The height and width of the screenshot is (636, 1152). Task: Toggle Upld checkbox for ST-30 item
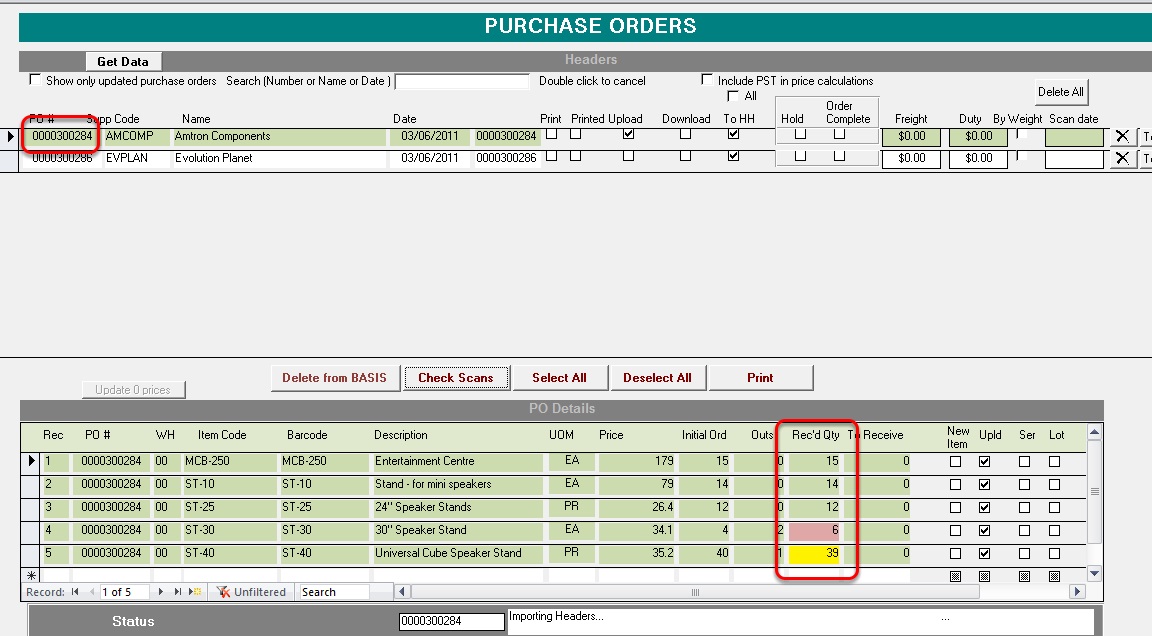point(984,530)
